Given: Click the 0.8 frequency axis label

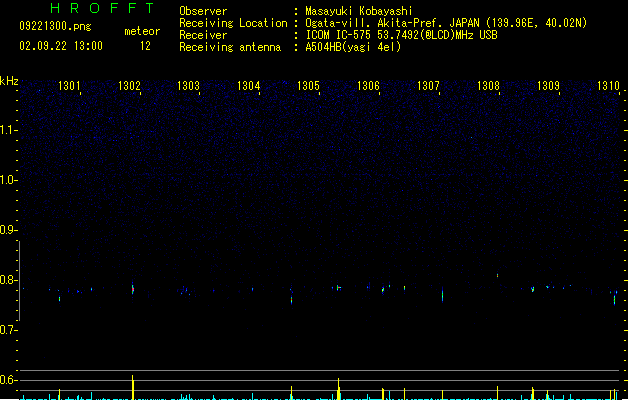Looking at the screenshot, I should pos(8,280).
